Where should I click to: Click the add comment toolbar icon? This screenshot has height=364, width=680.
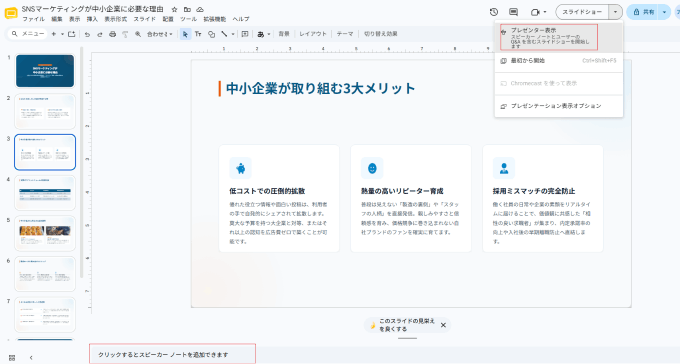click(245, 34)
